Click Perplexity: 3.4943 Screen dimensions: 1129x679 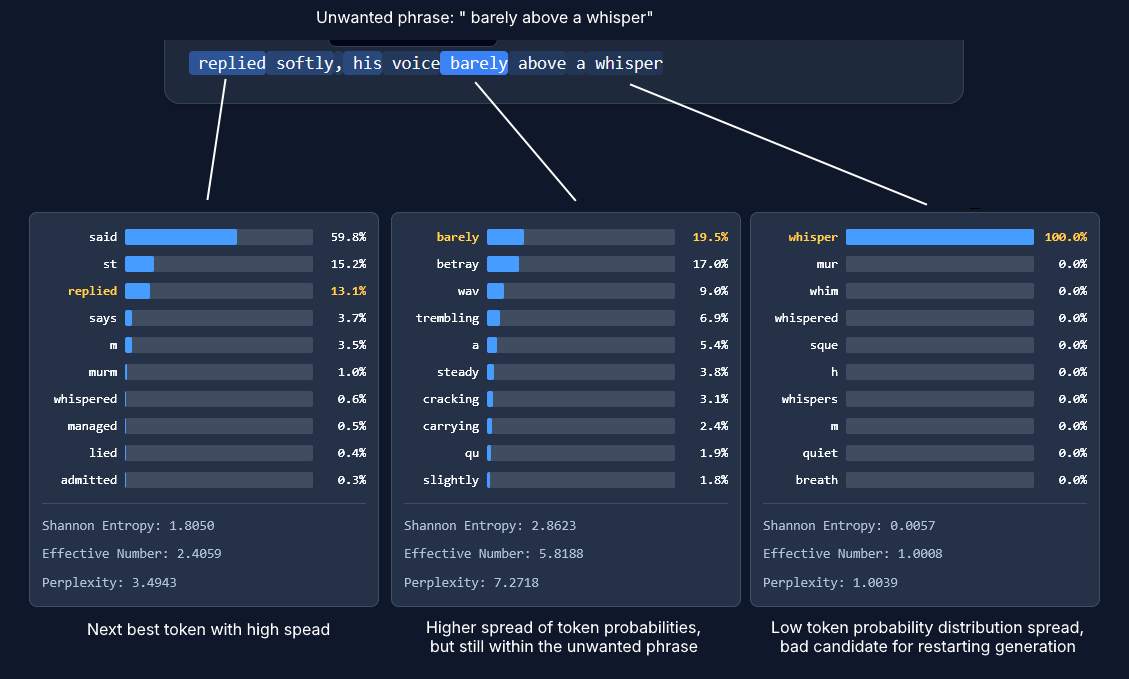coord(109,583)
